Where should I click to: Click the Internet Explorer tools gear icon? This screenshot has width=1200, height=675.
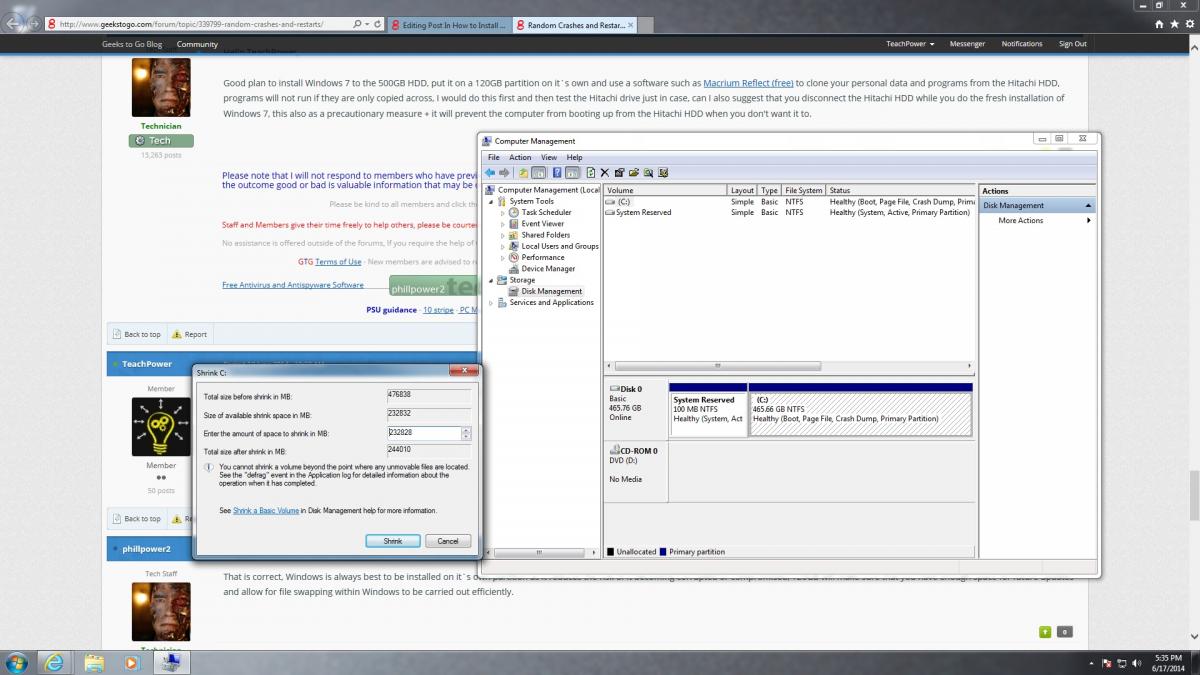point(1188,23)
